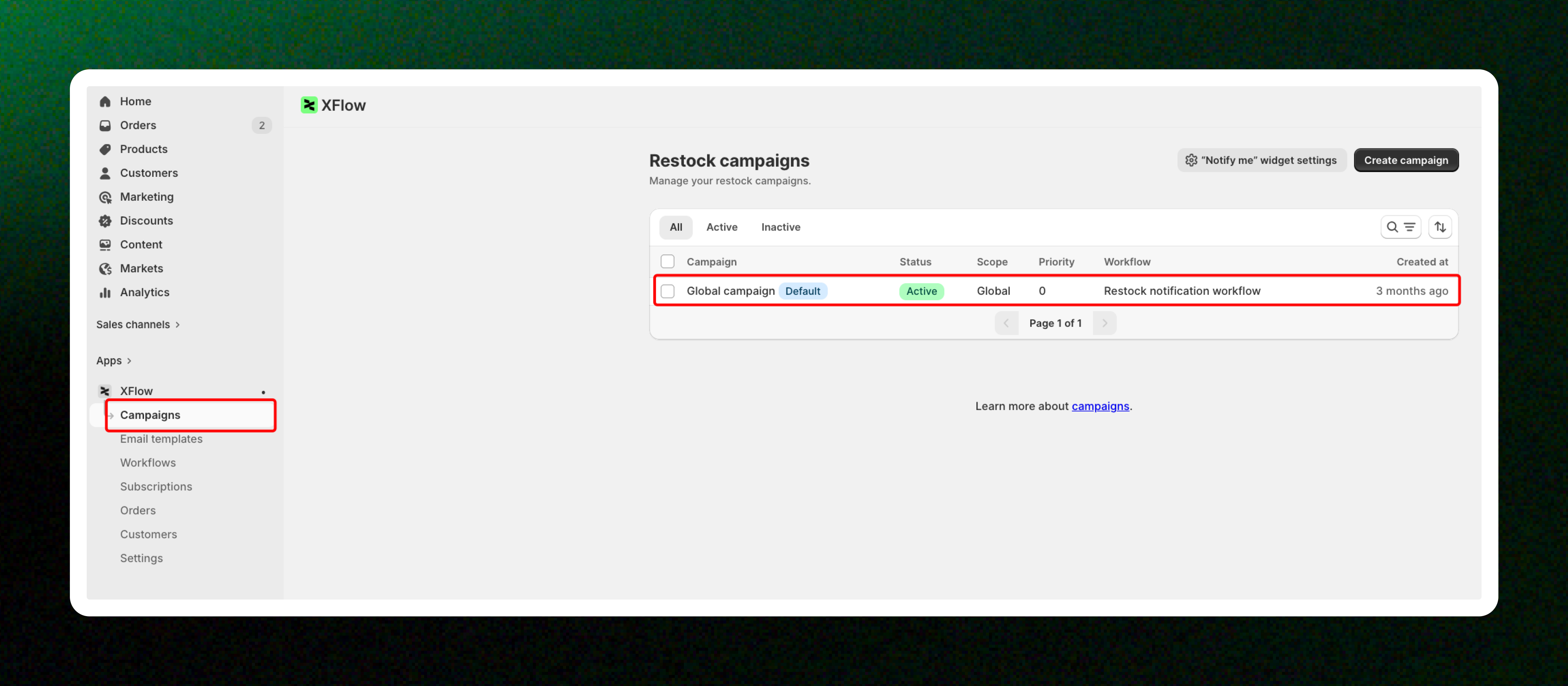Image resolution: width=1568 pixels, height=686 pixels.
Task: Click the green XFlow logo in header
Action: (x=309, y=105)
